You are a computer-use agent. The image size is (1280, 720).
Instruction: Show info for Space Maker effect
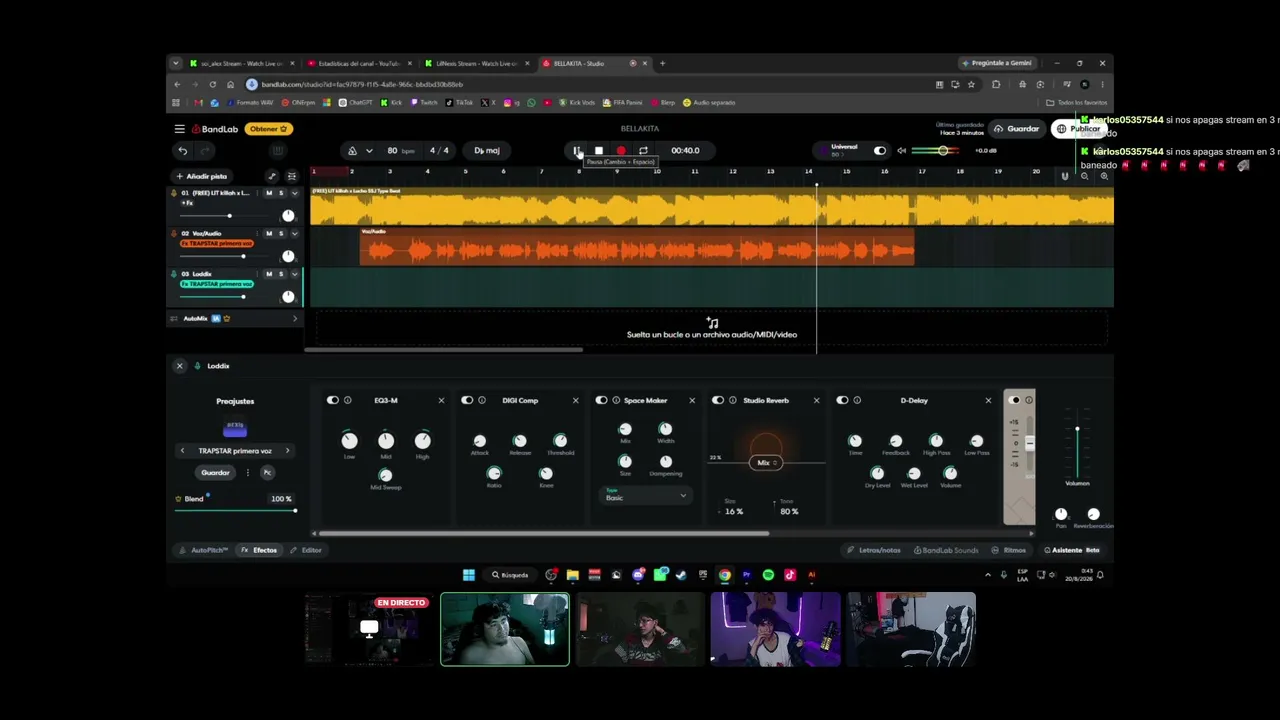[616, 400]
